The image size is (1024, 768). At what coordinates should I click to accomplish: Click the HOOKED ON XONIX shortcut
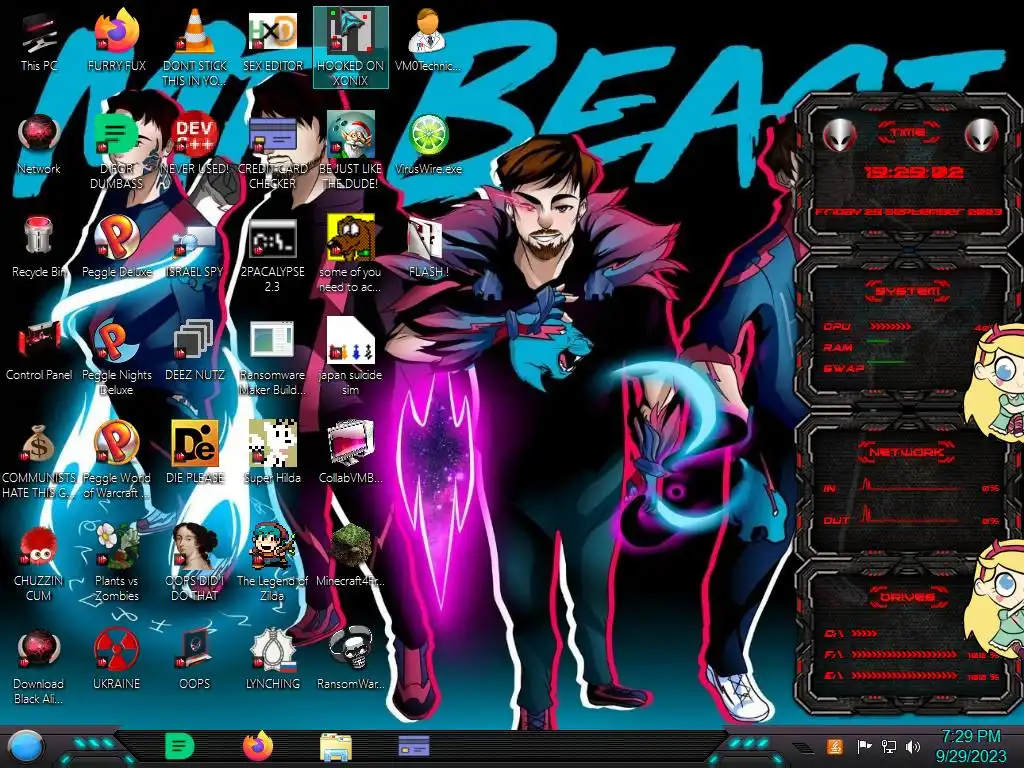(351, 47)
